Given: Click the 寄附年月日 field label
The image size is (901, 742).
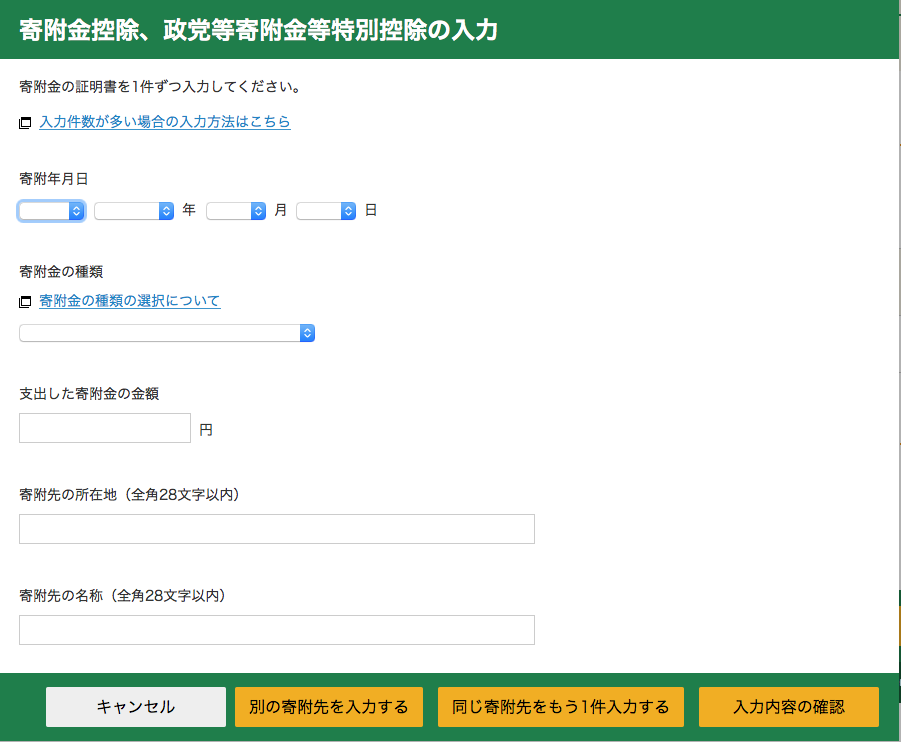Looking at the screenshot, I should 54,179.
